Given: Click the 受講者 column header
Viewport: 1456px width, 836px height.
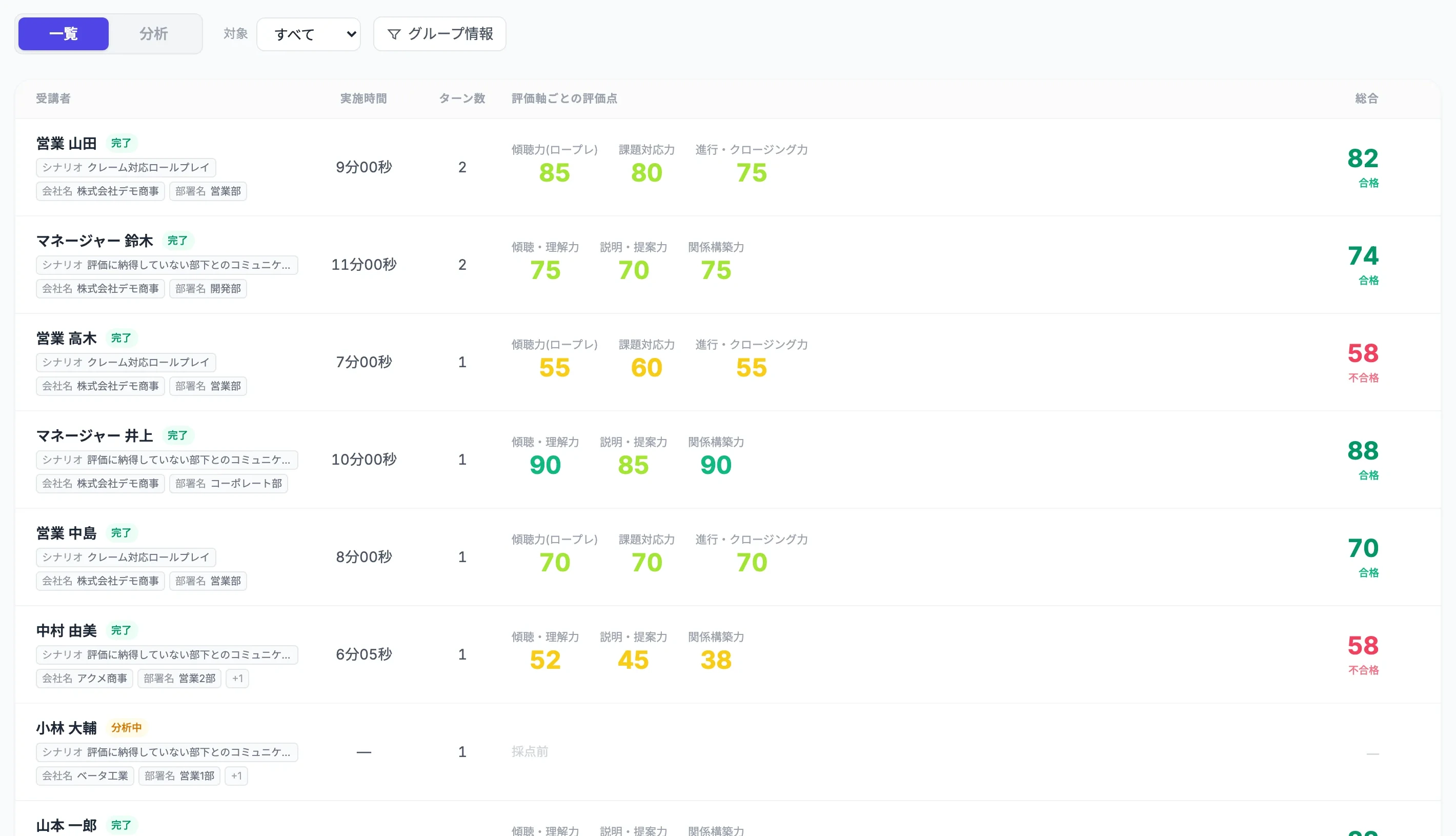Looking at the screenshot, I should pyautogui.click(x=53, y=99).
